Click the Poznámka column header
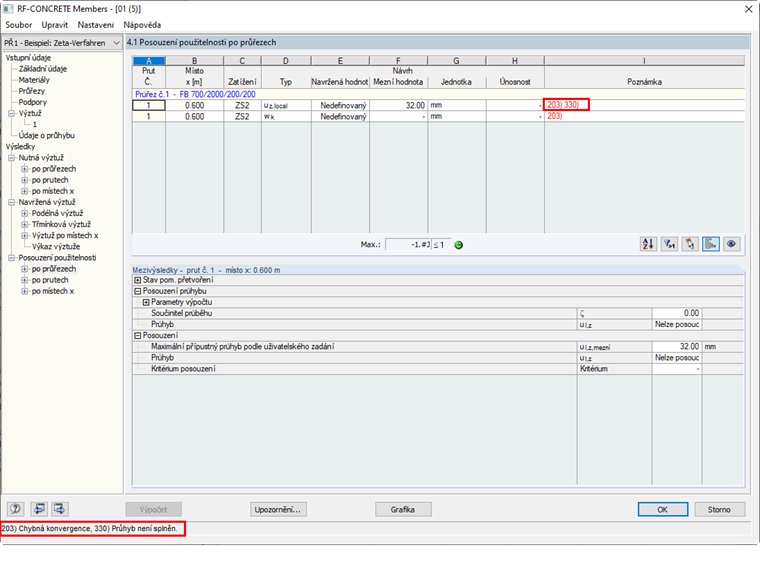This screenshot has height=570, width=760. 644,81
